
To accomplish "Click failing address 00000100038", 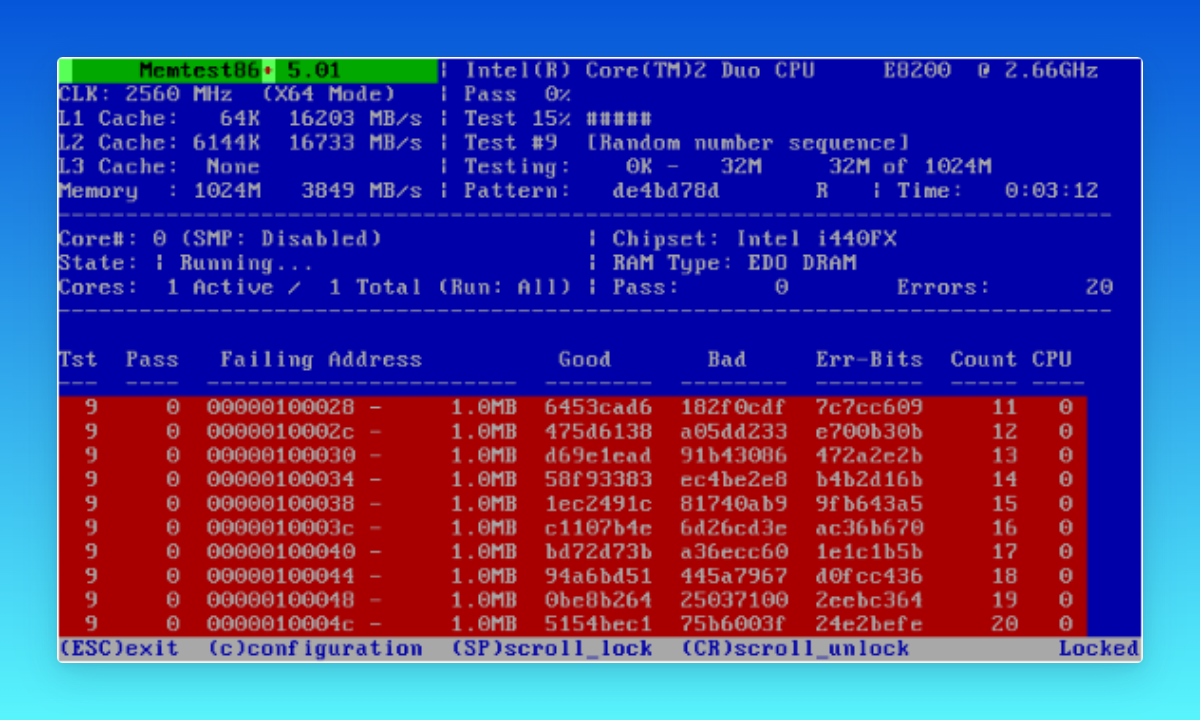I will pyautogui.click(x=281, y=503).
